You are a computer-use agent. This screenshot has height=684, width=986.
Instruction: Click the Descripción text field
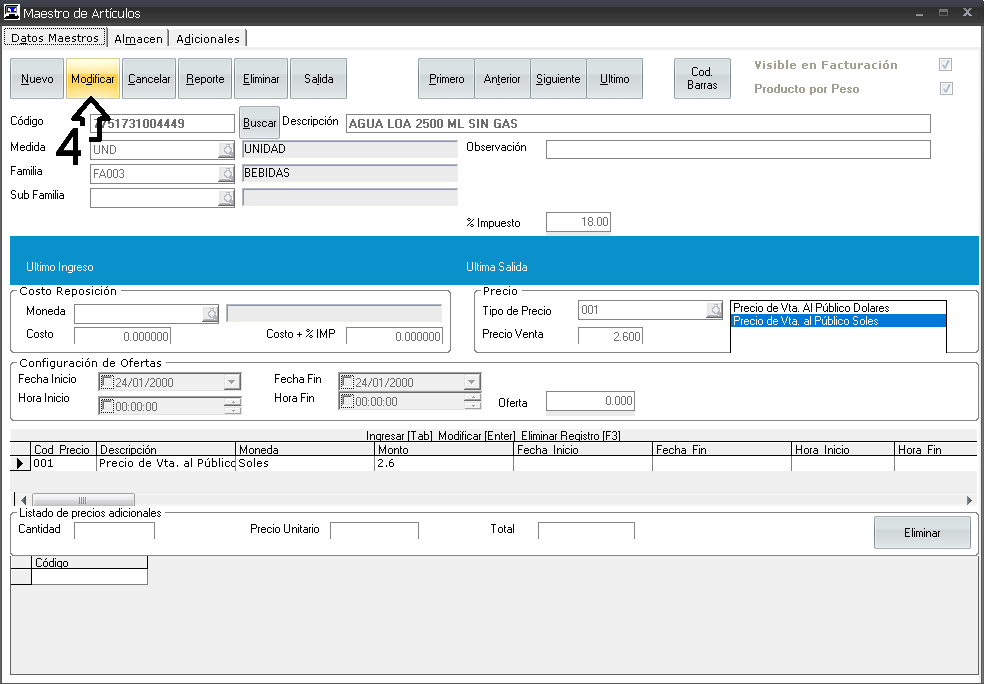point(638,123)
